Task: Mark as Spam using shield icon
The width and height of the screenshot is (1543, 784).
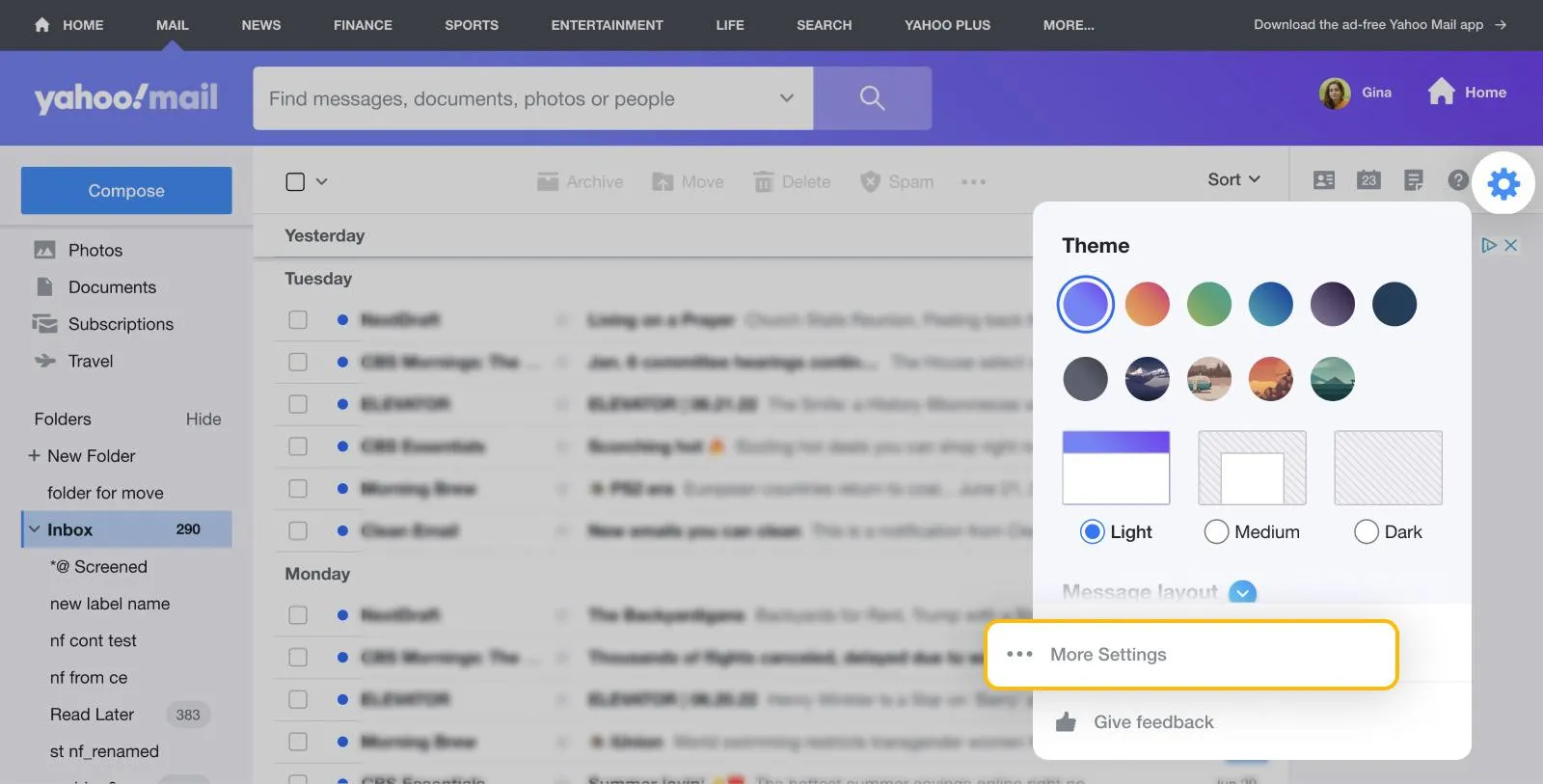Action: [870, 181]
